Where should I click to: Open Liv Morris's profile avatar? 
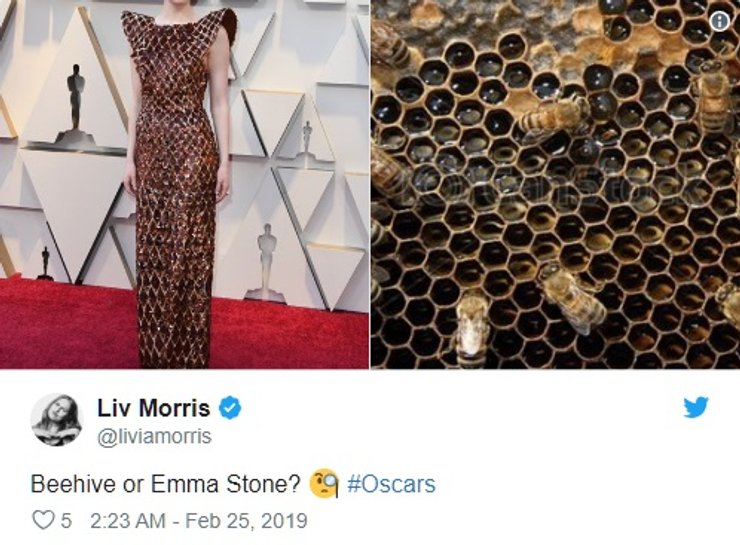(x=57, y=419)
